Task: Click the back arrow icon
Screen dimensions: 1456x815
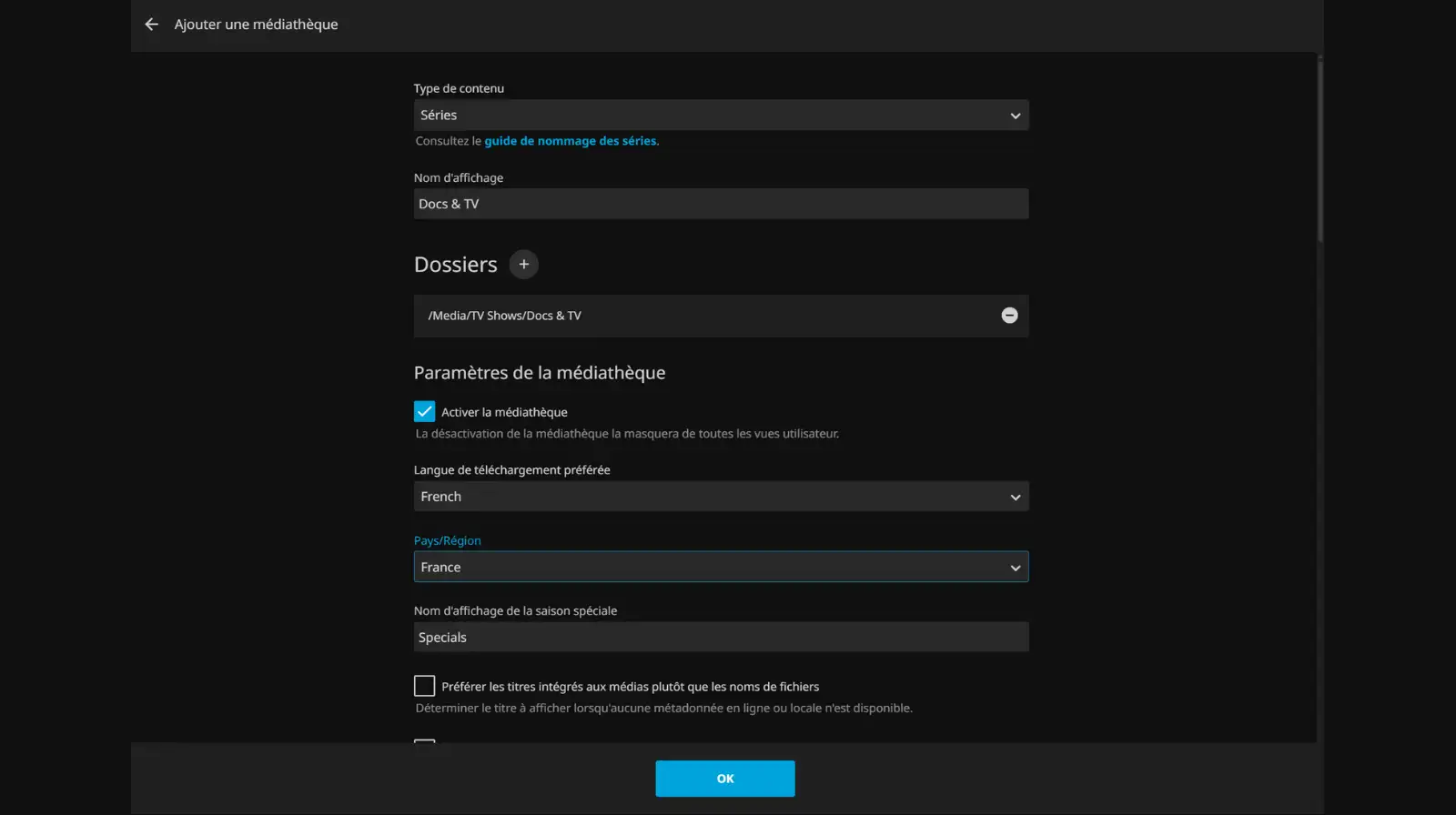Action: coord(151,25)
